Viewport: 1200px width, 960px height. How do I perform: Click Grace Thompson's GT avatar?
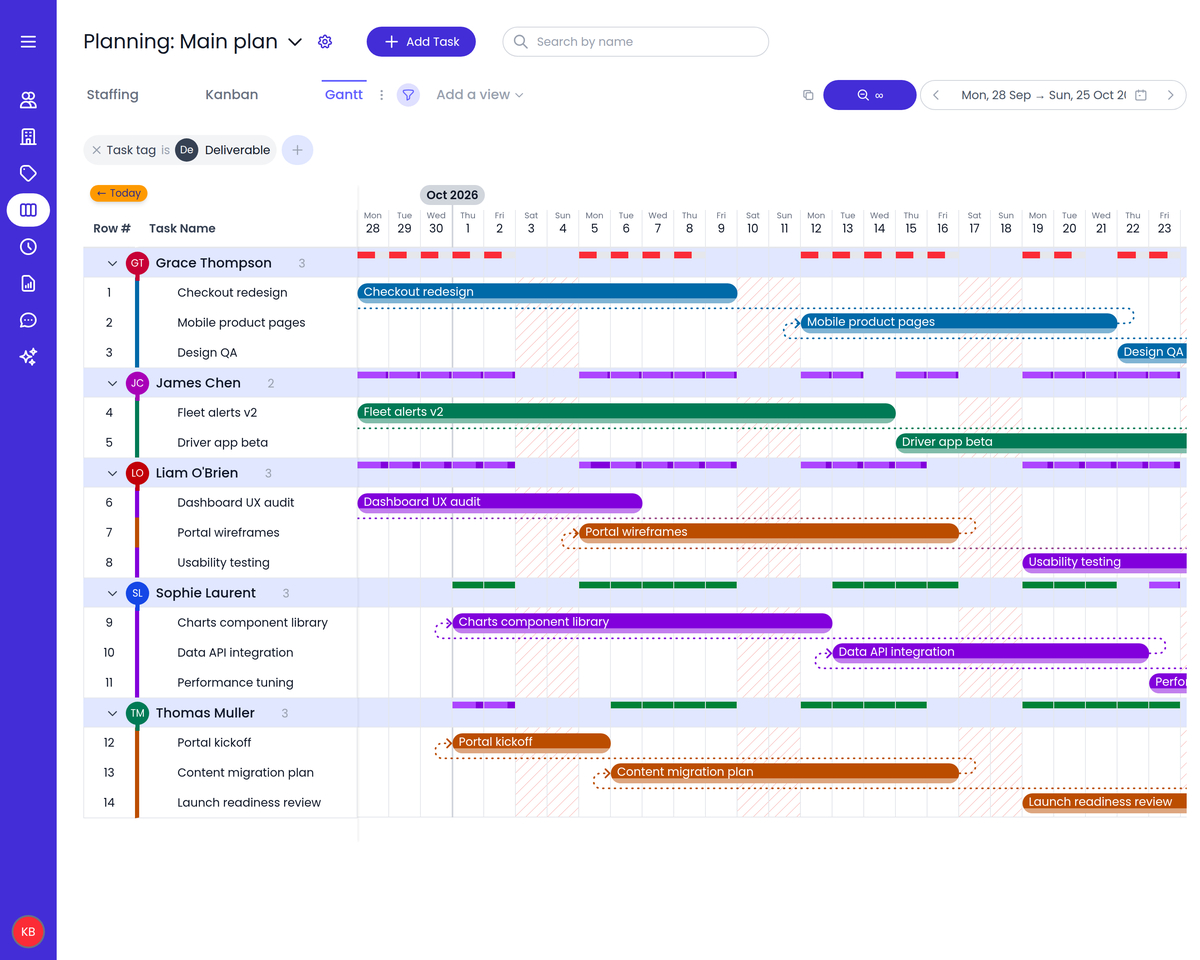pos(137,263)
